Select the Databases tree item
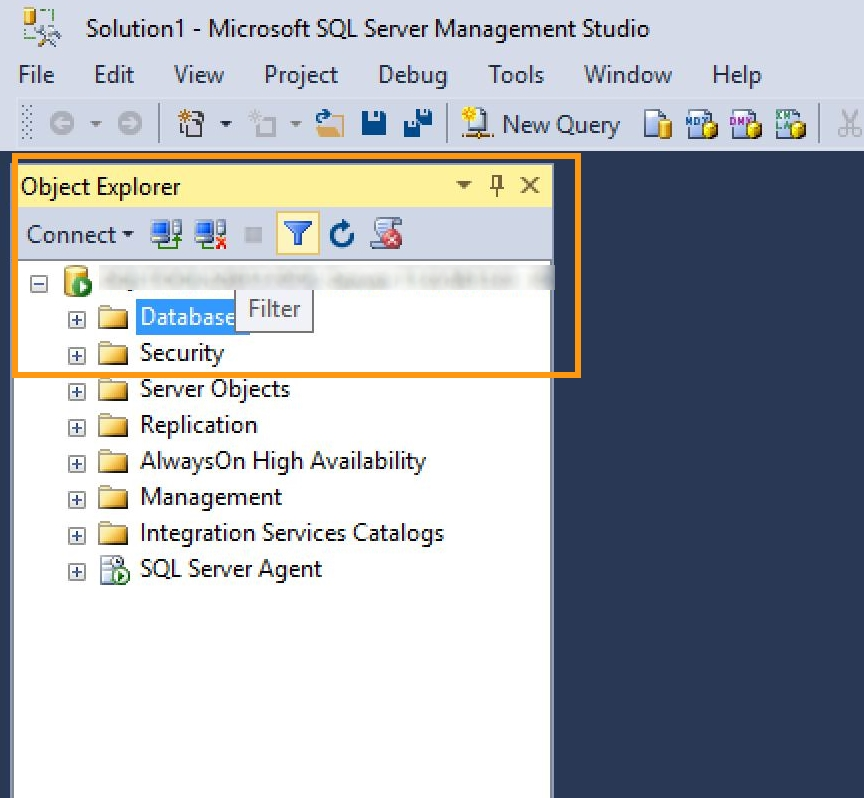 click(187, 317)
